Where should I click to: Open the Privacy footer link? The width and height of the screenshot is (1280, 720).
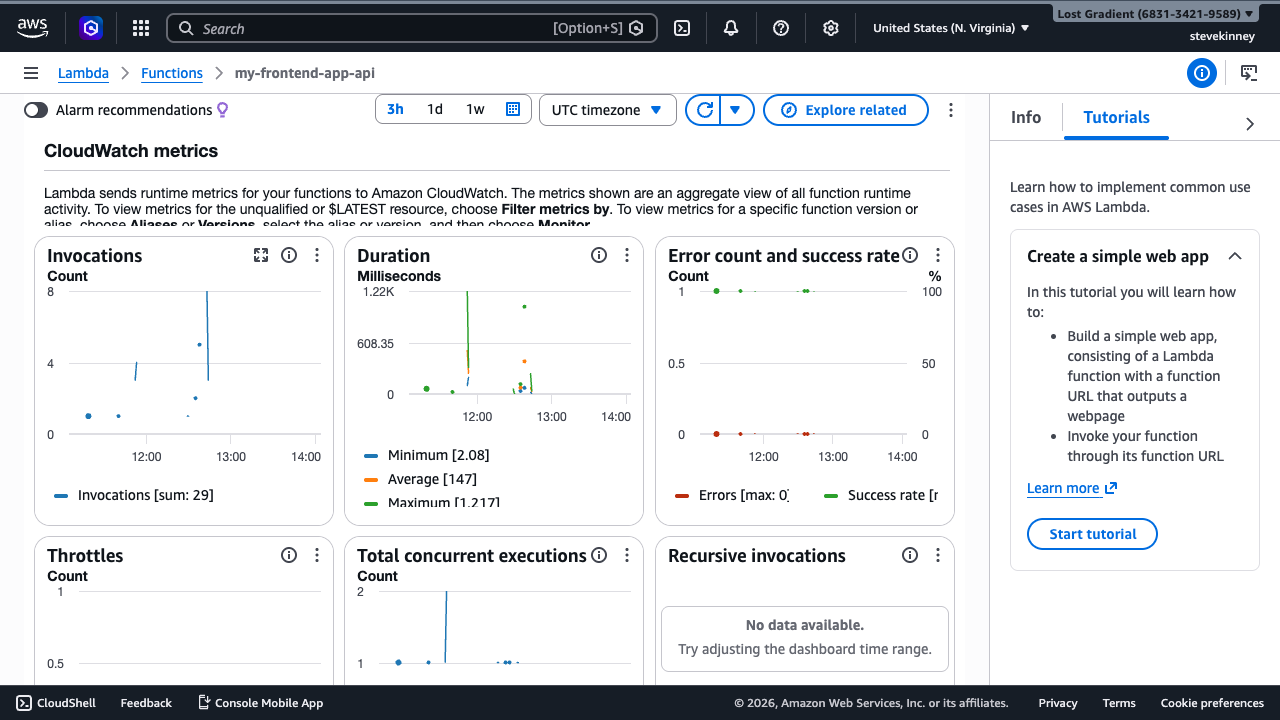tap(1058, 703)
